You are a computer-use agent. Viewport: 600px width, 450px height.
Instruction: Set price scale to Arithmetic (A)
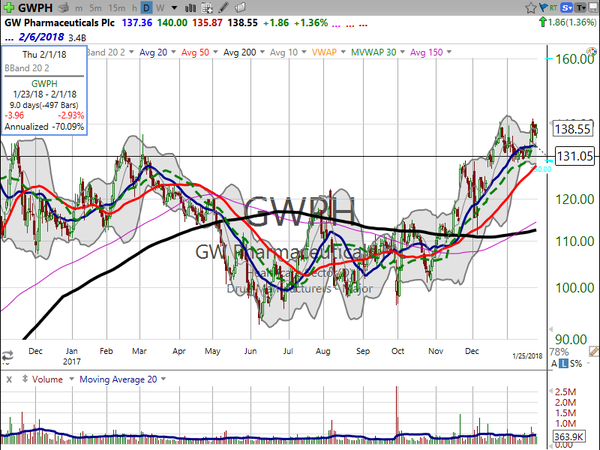point(554,364)
